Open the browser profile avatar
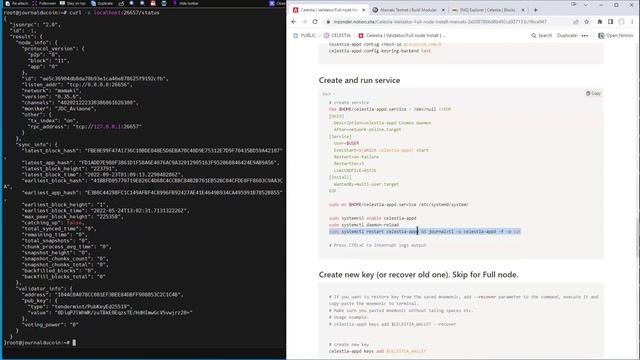Viewport: 640px width, 360px height. point(621,22)
